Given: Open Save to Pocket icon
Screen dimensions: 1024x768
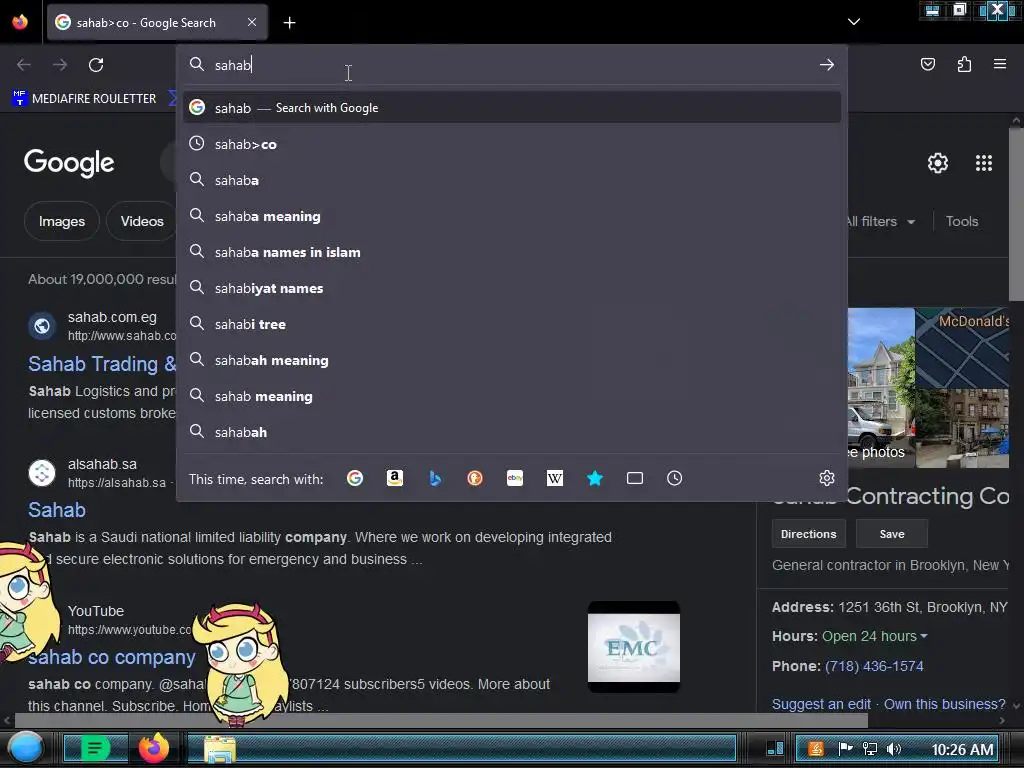Looking at the screenshot, I should pos(928,64).
